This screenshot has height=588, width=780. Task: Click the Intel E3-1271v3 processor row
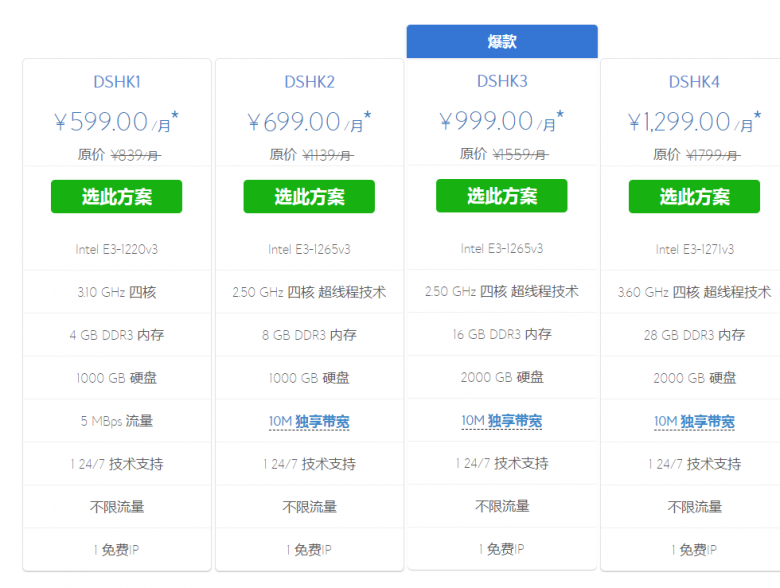[694, 249]
